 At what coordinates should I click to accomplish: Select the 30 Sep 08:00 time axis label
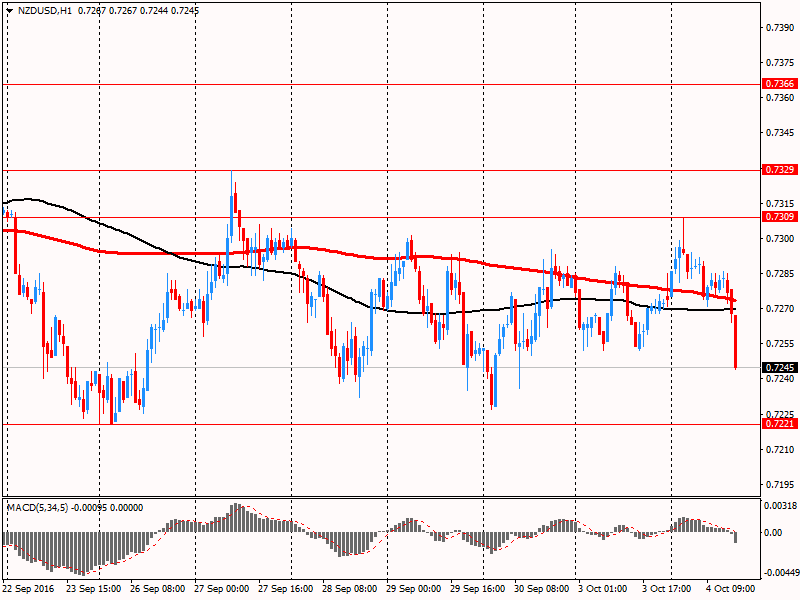[x=541, y=589]
